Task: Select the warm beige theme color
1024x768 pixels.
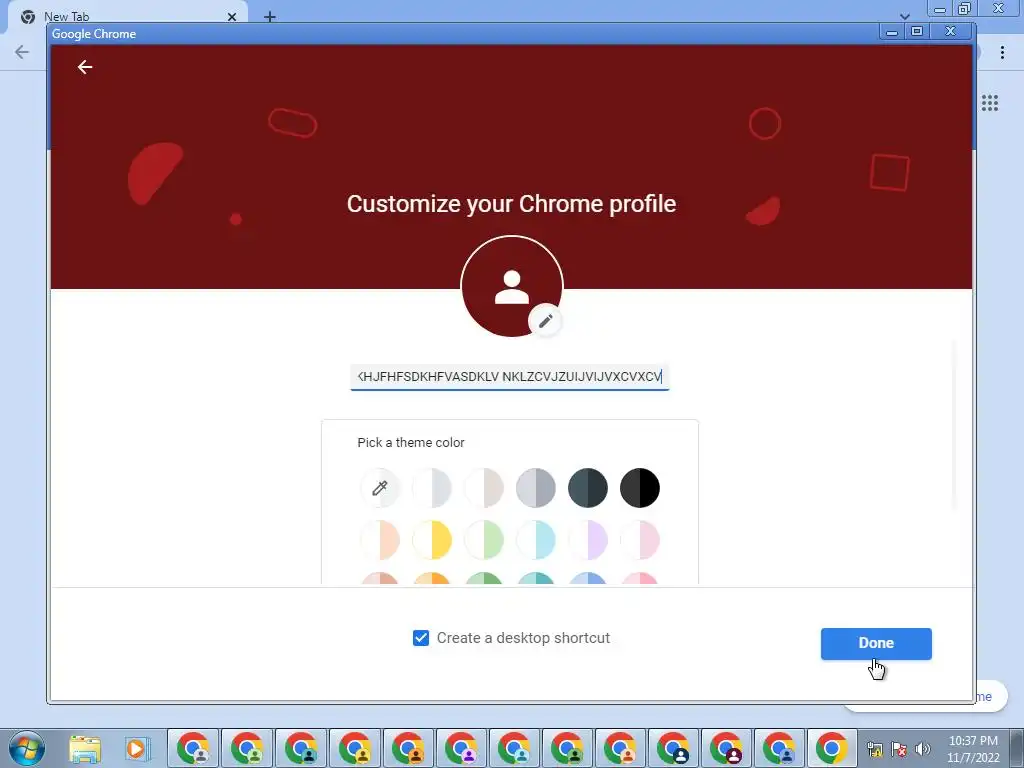Action: (484, 488)
